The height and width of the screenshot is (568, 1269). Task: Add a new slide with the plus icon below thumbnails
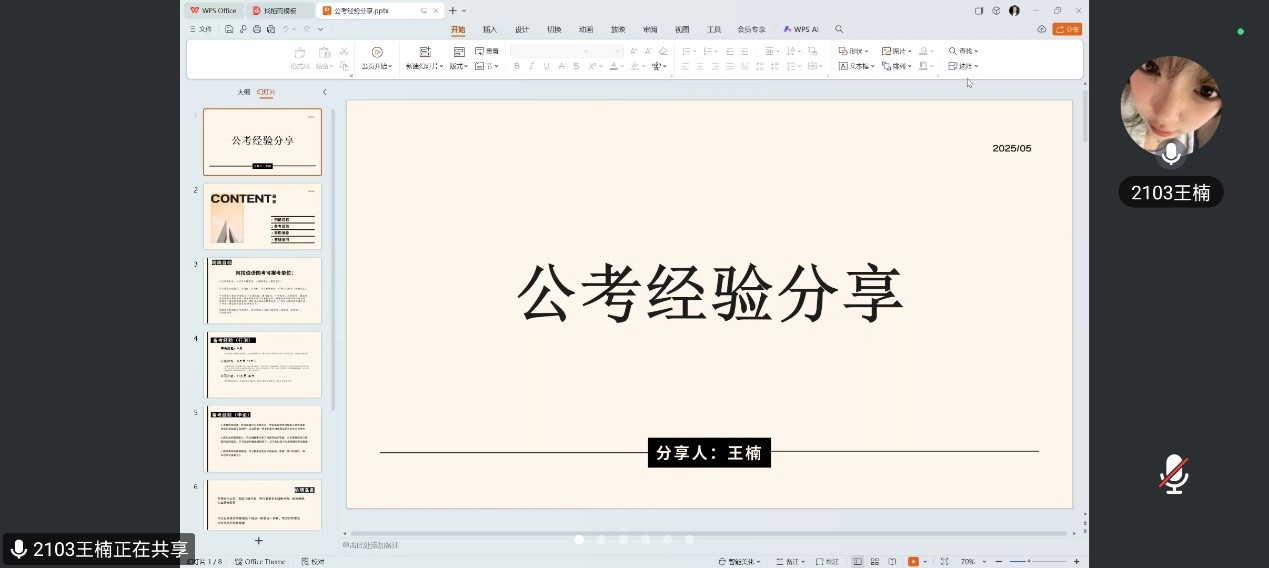click(x=258, y=541)
